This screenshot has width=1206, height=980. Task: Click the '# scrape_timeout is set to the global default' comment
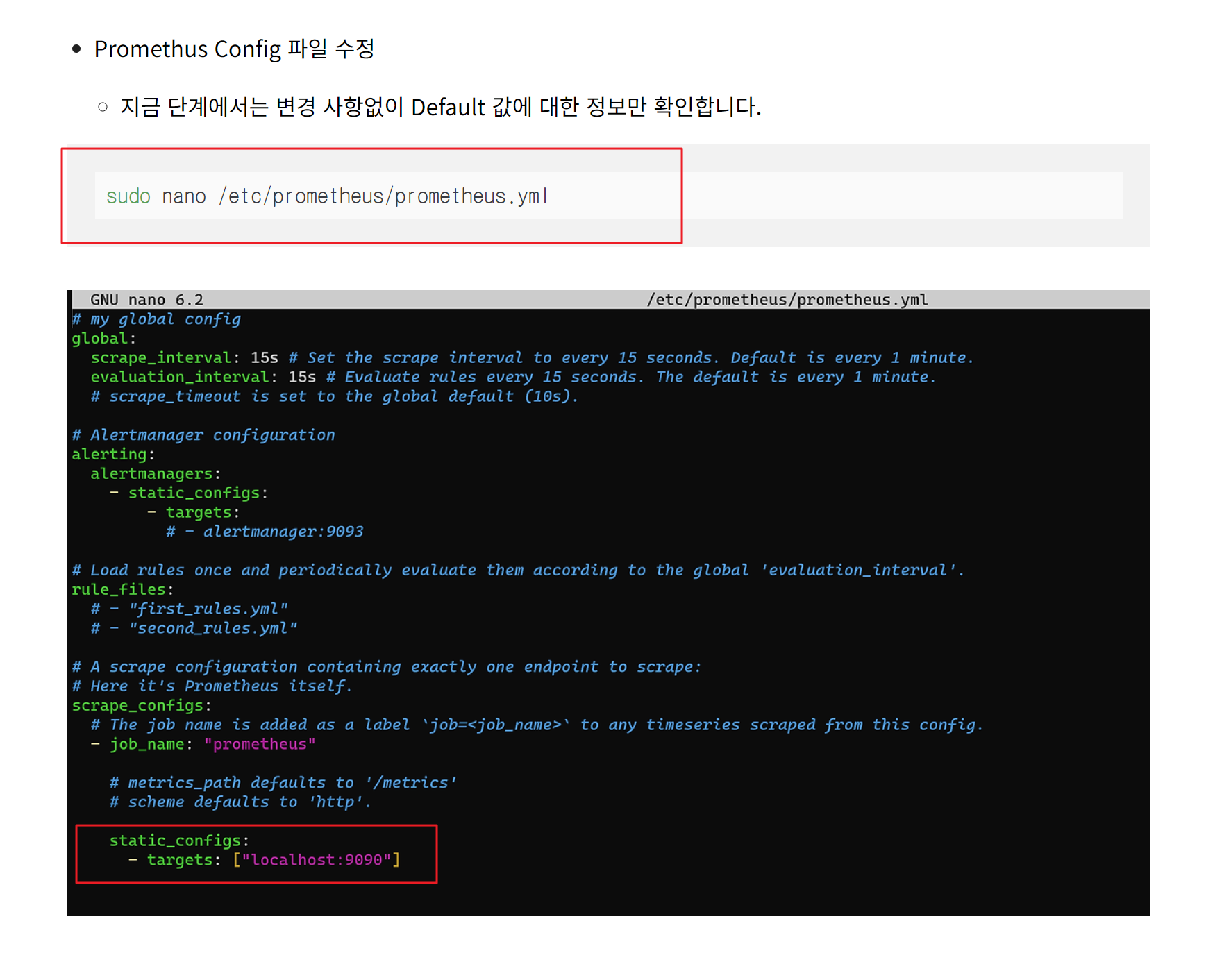point(334,396)
